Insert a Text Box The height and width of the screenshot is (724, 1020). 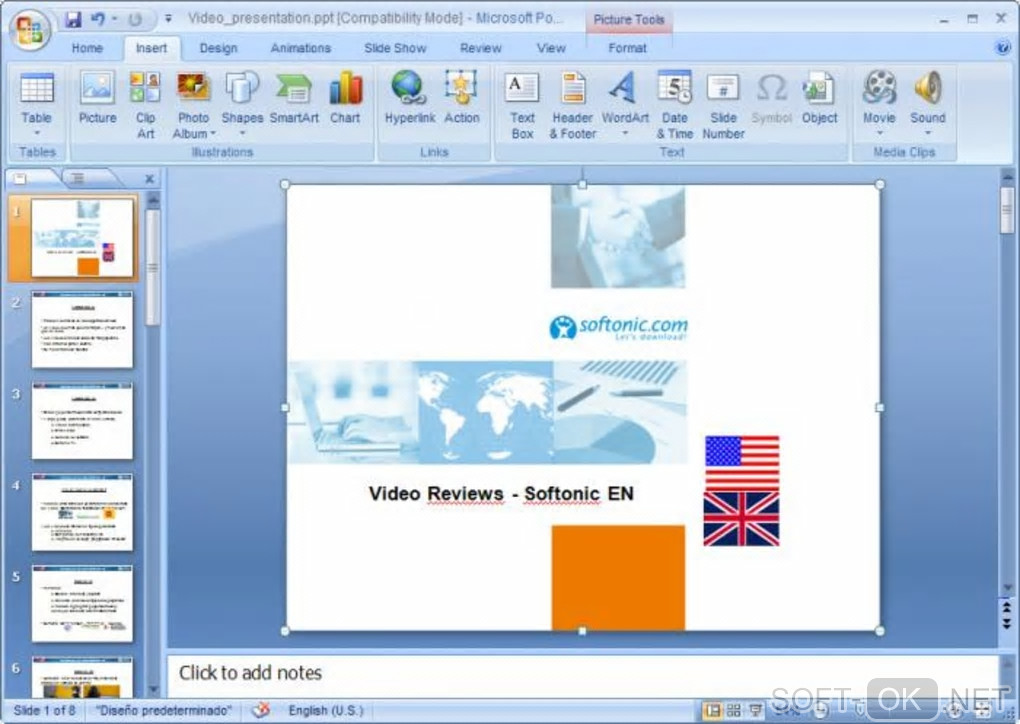pos(522,105)
